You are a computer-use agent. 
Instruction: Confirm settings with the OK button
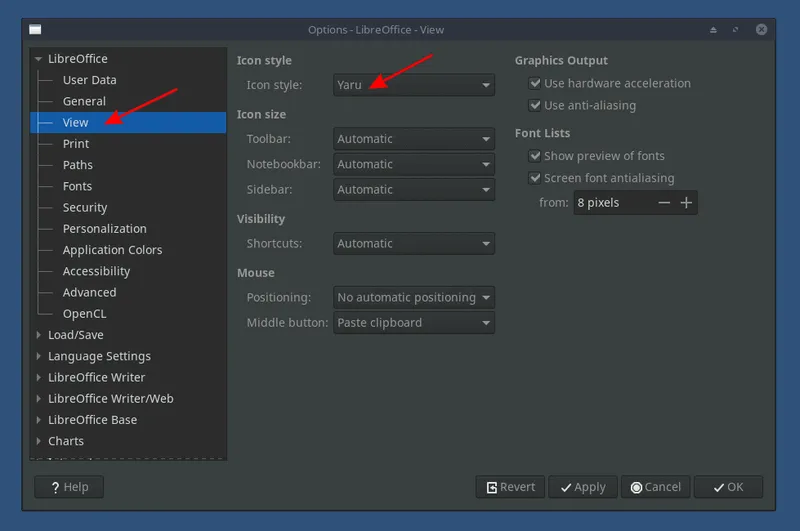click(728, 487)
